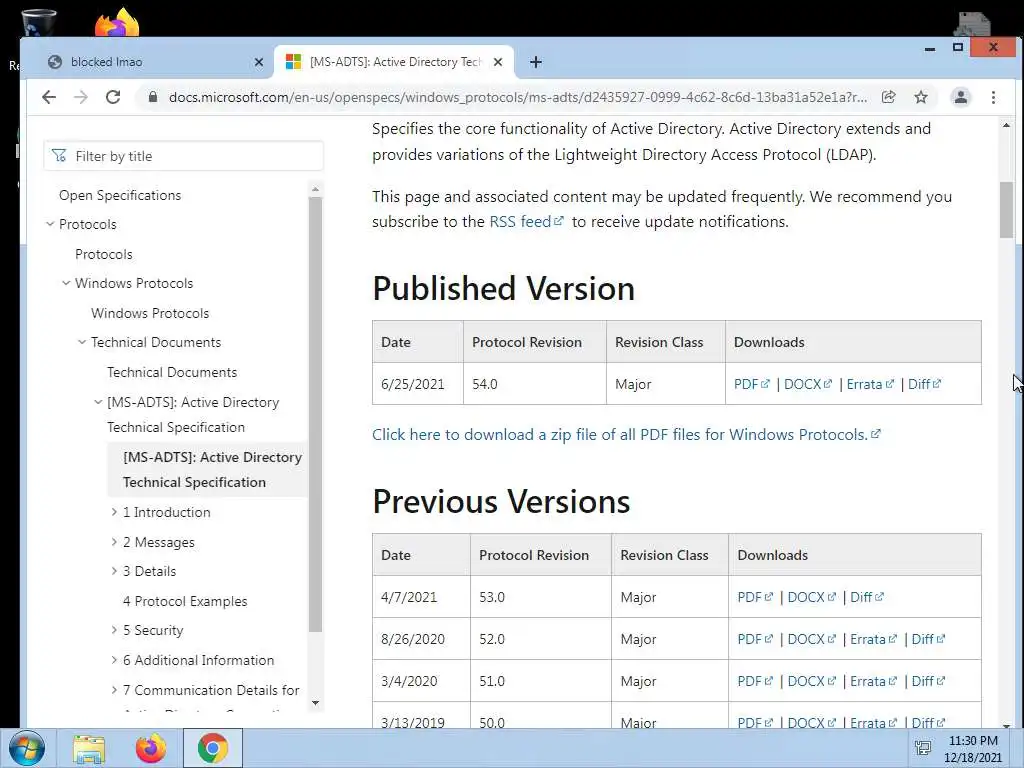Expand '7 Communication Details for' node
The width and height of the screenshot is (1024, 768).
point(114,690)
